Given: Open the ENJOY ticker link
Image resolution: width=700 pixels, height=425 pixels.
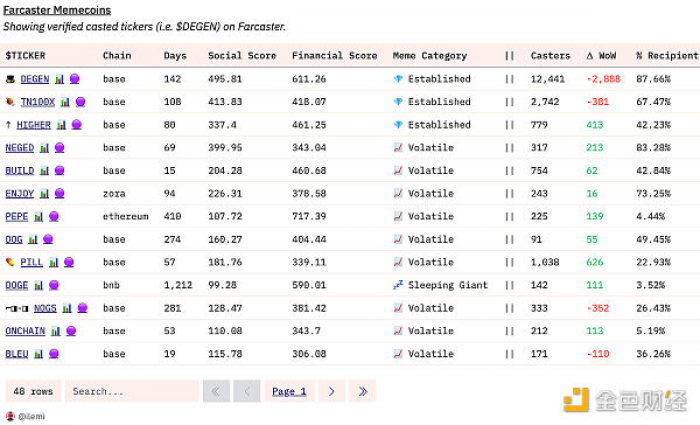Looking at the screenshot, I should (20, 194).
